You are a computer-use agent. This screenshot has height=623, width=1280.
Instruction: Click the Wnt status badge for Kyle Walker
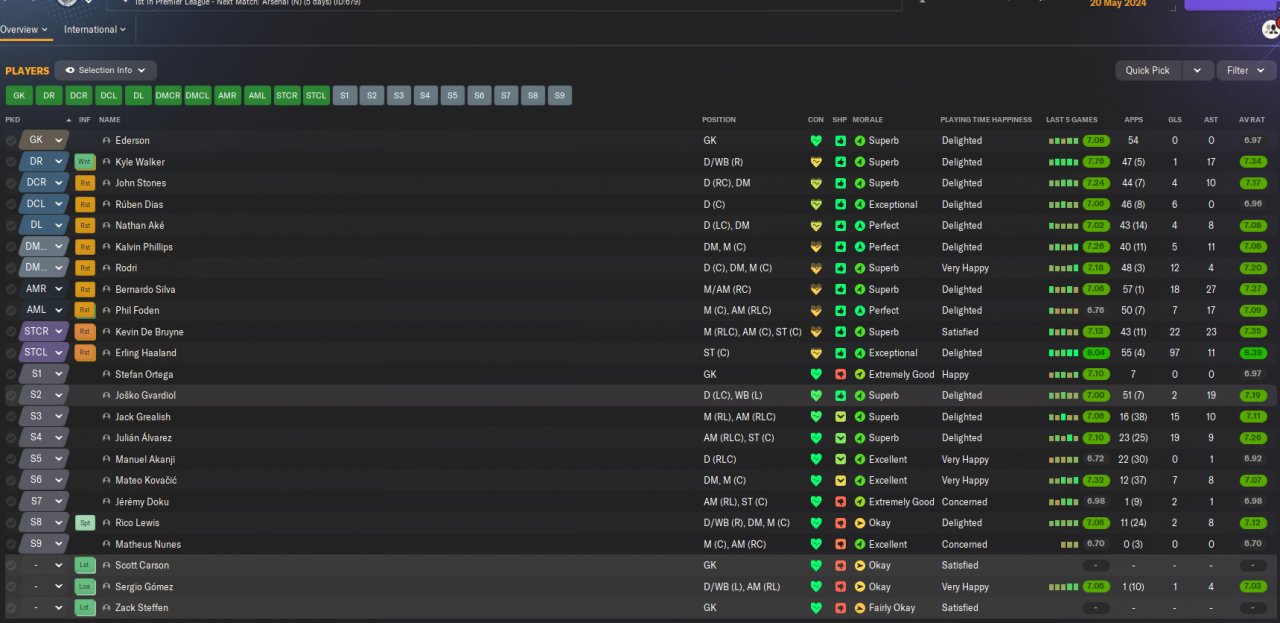tap(85, 162)
